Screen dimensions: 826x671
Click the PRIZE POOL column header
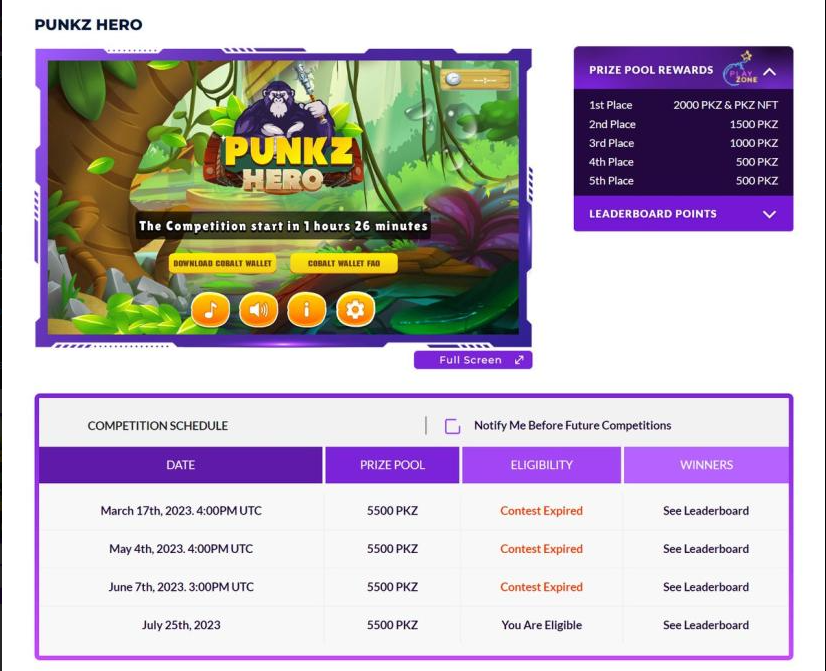pos(392,465)
